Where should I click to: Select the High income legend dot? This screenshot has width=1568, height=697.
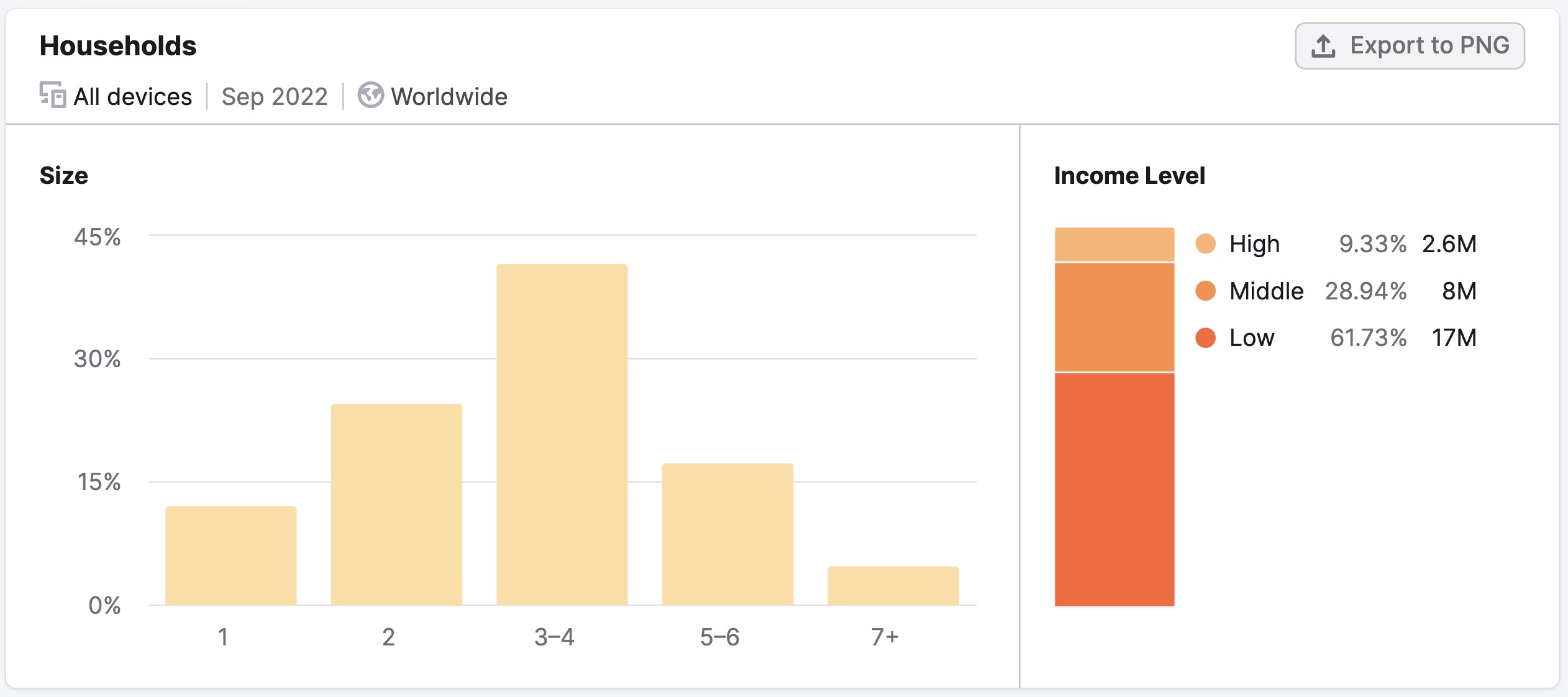pyautogui.click(x=1205, y=244)
